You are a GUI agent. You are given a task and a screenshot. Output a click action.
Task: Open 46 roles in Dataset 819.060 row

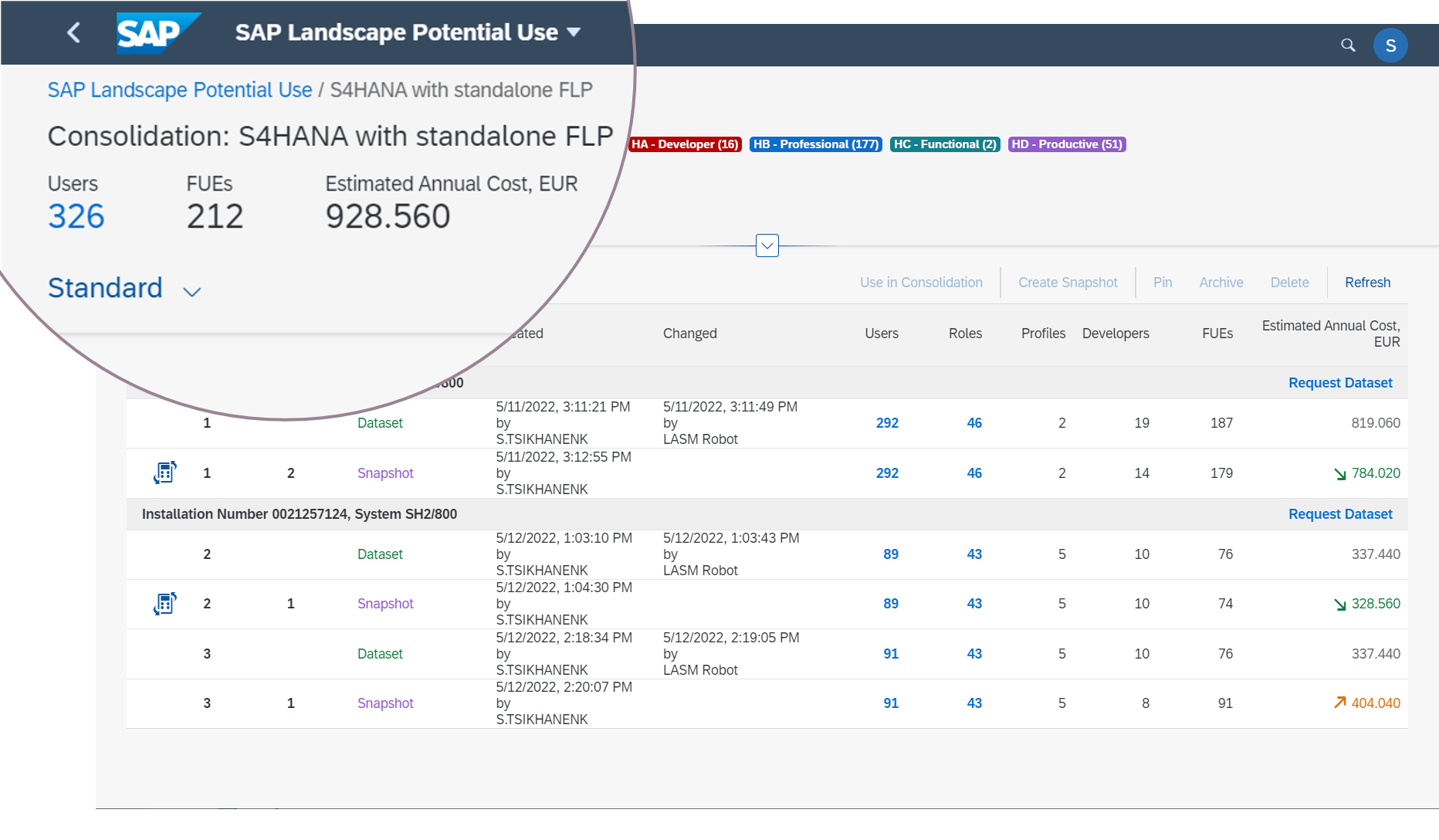[x=974, y=423]
